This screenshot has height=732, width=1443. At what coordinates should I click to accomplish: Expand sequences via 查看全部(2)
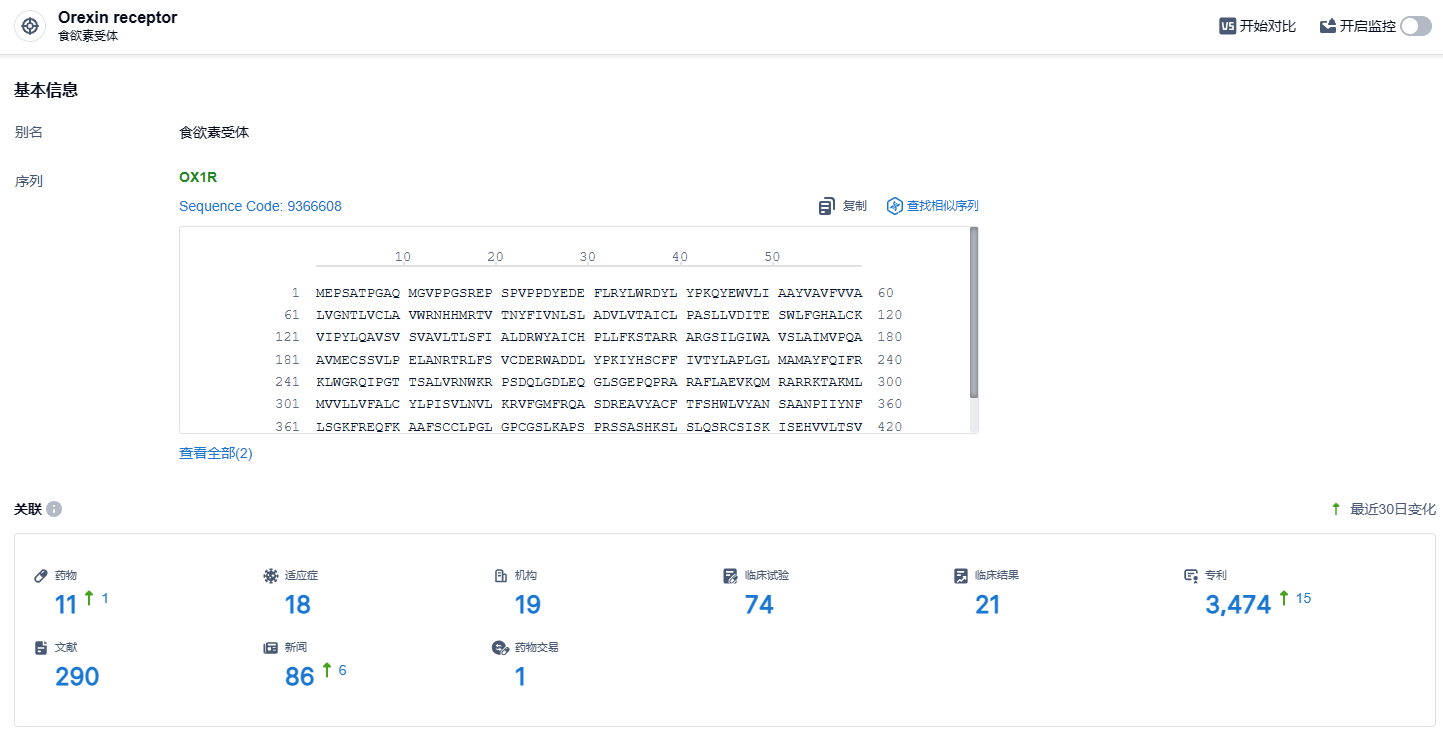216,453
